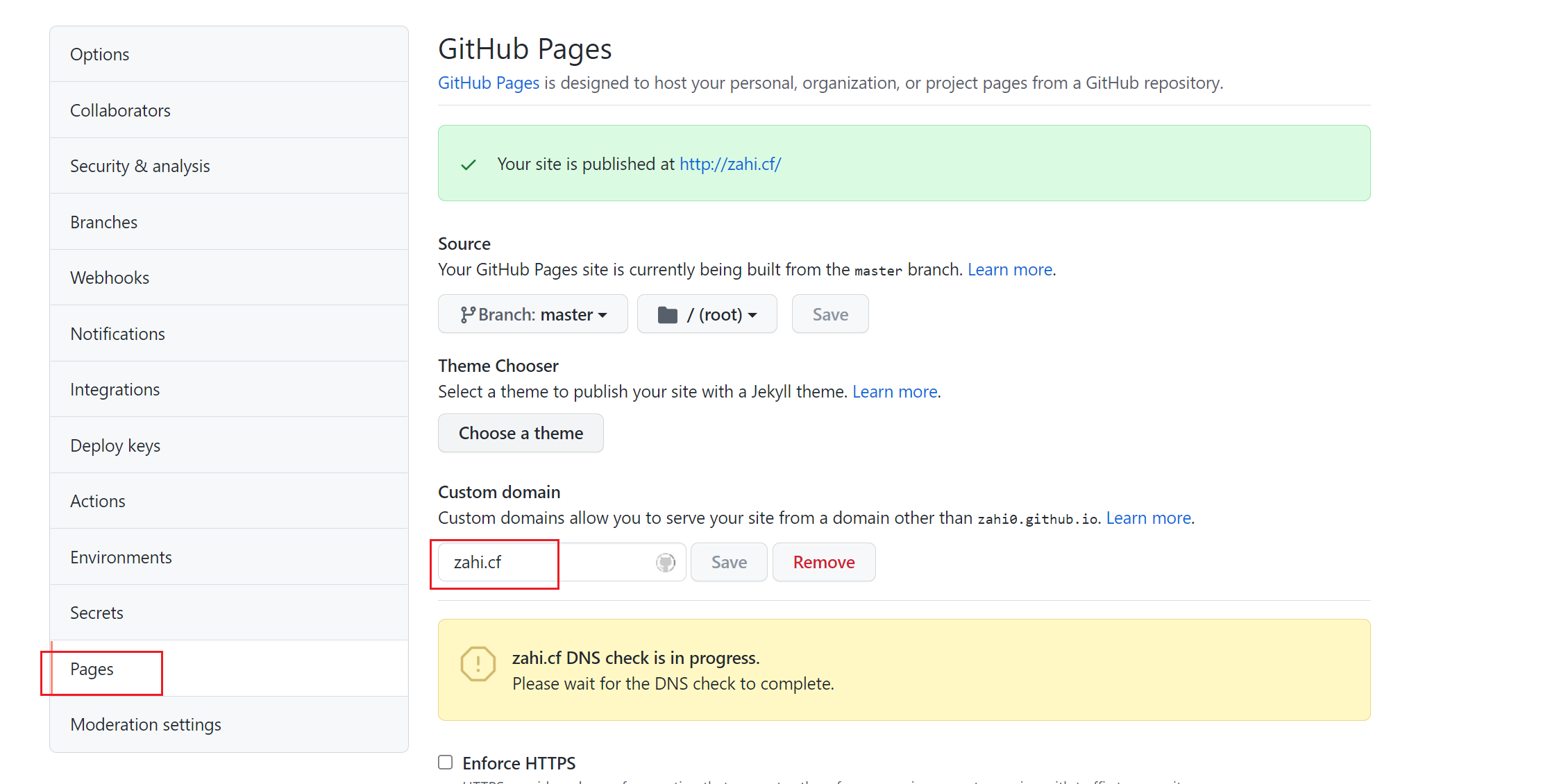This screenshot has width=1559, height=784.
Task: Go to Secrets in sidebar
Action: point(96,613)
